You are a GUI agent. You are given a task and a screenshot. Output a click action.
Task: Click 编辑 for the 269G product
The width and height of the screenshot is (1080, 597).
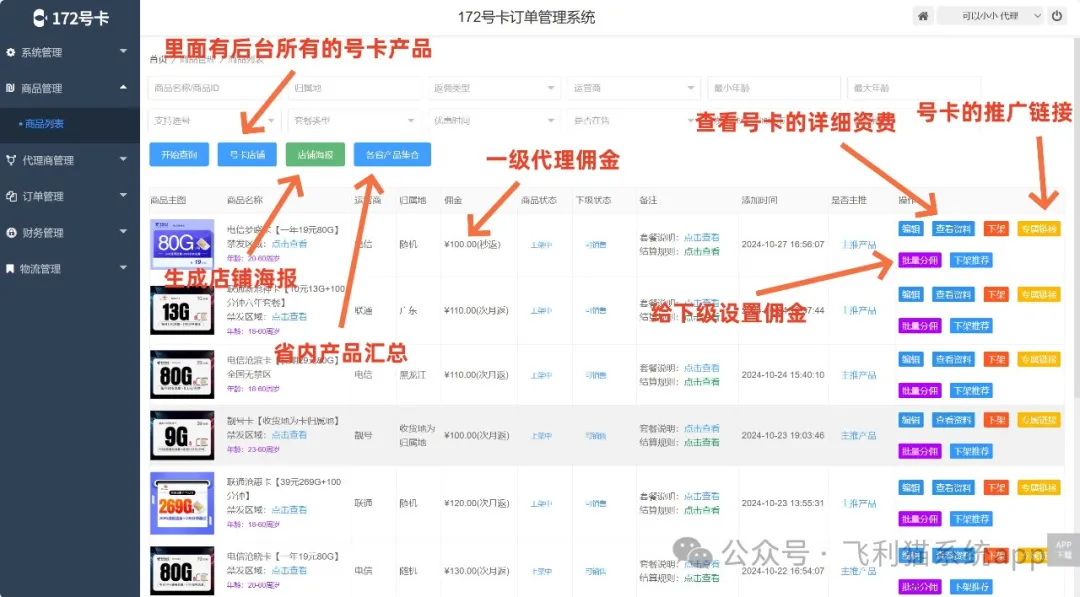point(911,488)
